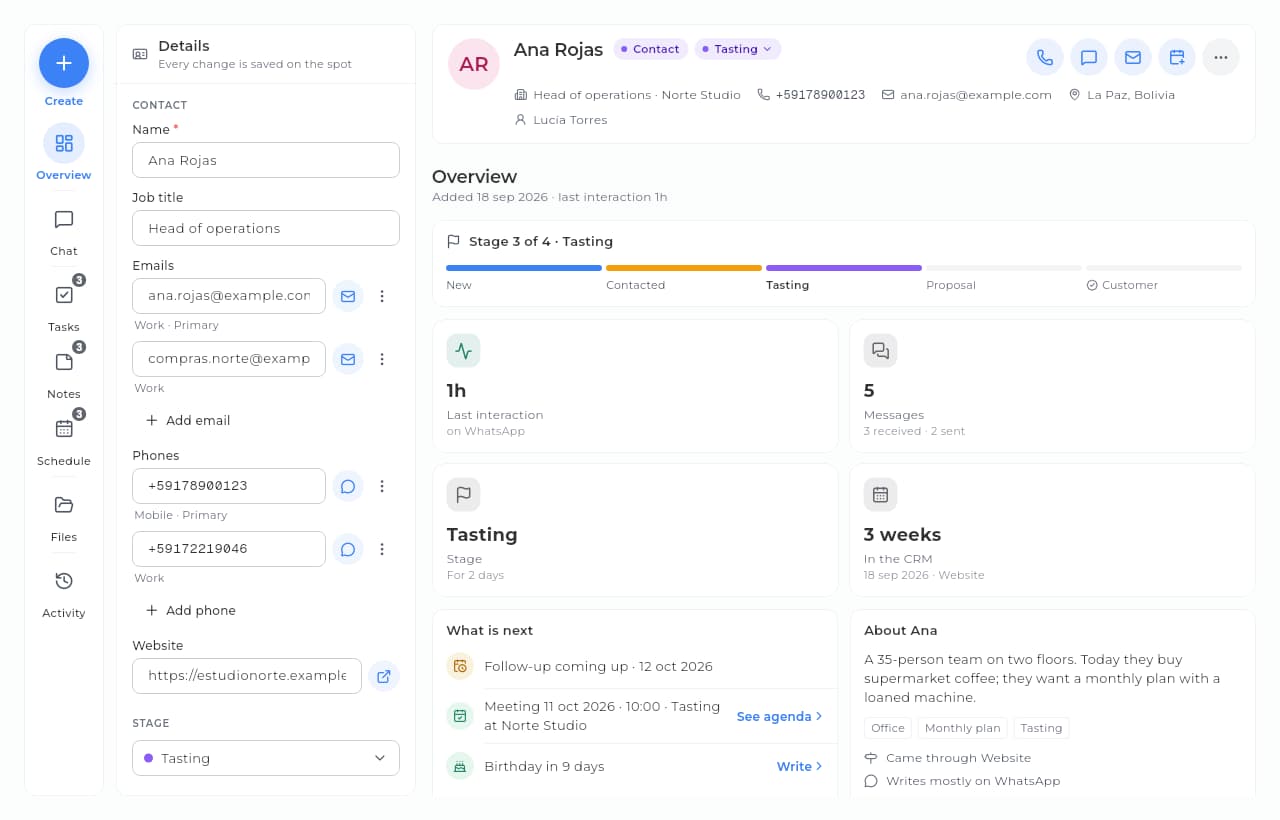This screenshot has width=1280, height=820.
Task: Click Add phone button
Action: (190, 610)
